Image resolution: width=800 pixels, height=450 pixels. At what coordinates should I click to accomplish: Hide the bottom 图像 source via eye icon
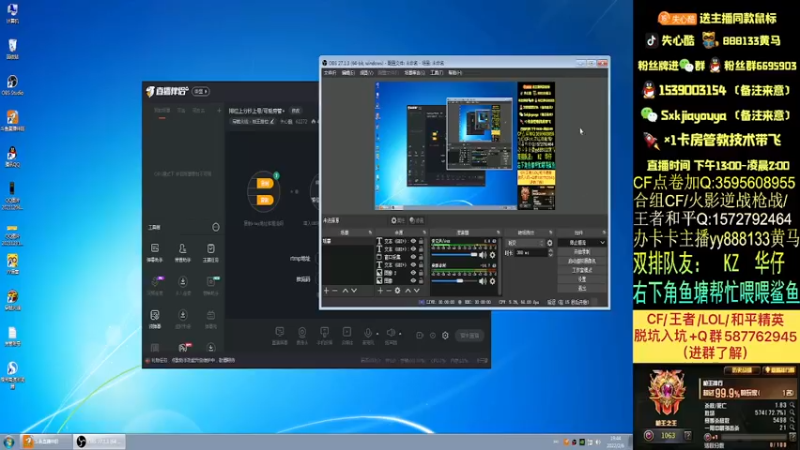click(413, 281)
